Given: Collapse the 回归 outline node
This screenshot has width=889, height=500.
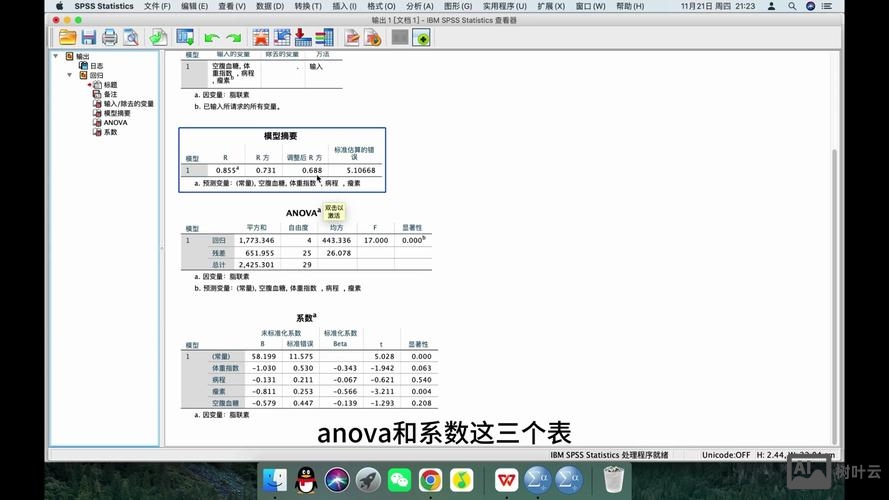Looking at the screenshot, I should [70, 75].
